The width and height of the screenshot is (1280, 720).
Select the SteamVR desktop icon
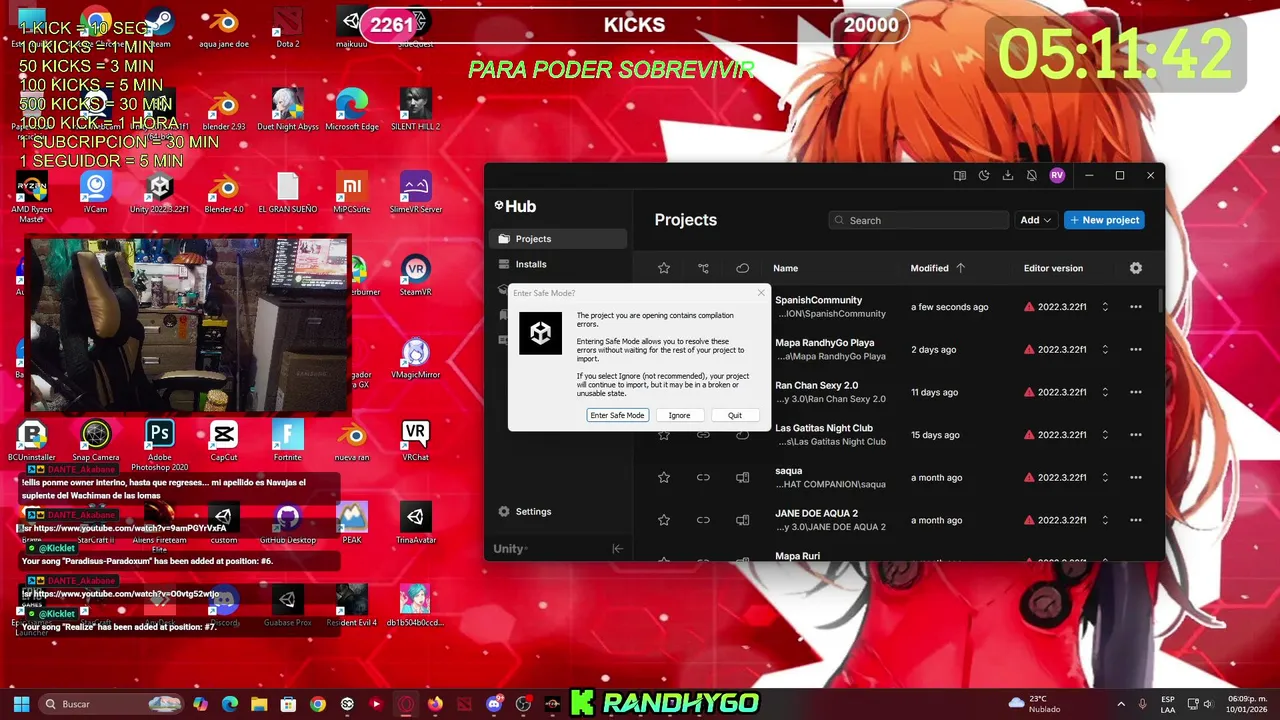click(416, 275)
